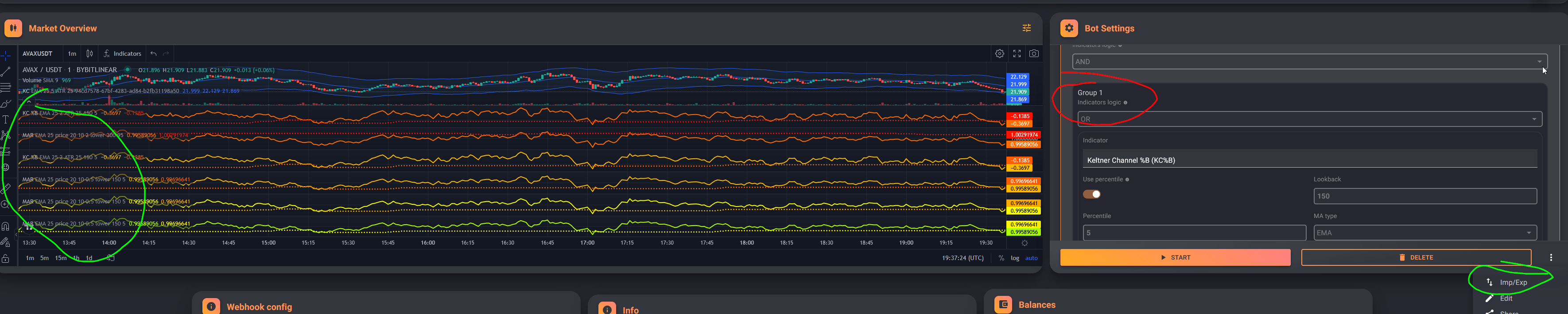Screen dimensions: 1568x314
Task: Open the bot three-dot more options menu
Action: 1551,257
